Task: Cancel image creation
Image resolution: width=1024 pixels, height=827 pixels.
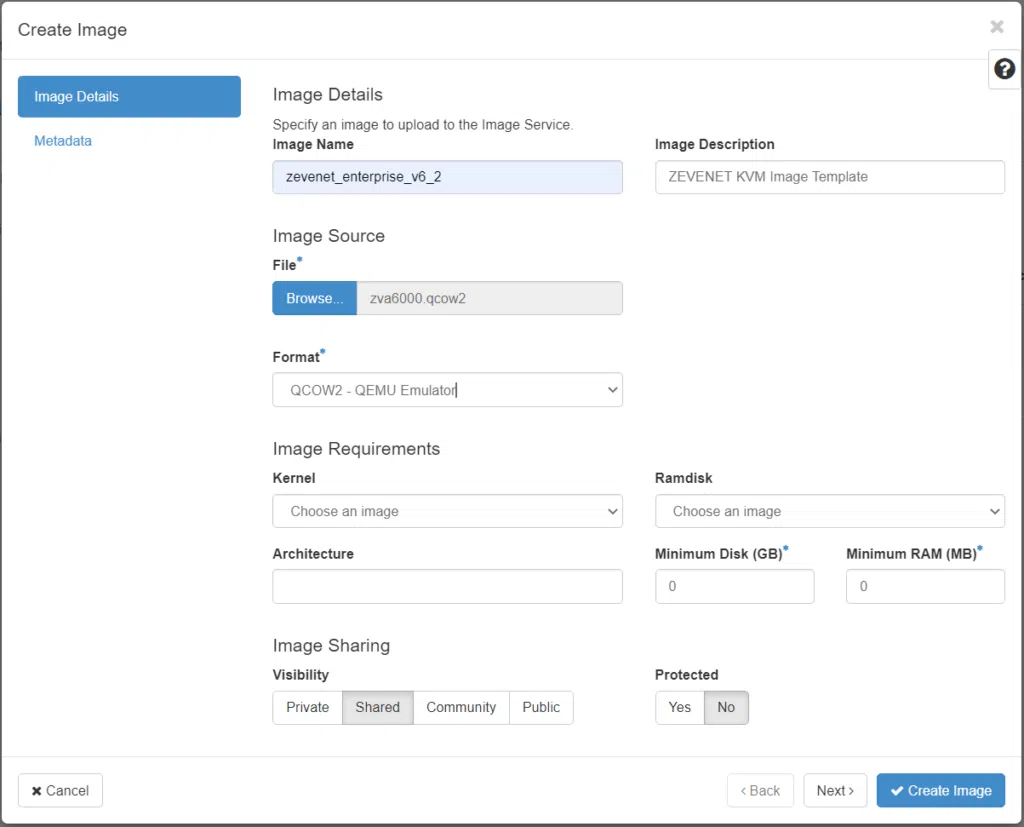Action: click(60, 790)
